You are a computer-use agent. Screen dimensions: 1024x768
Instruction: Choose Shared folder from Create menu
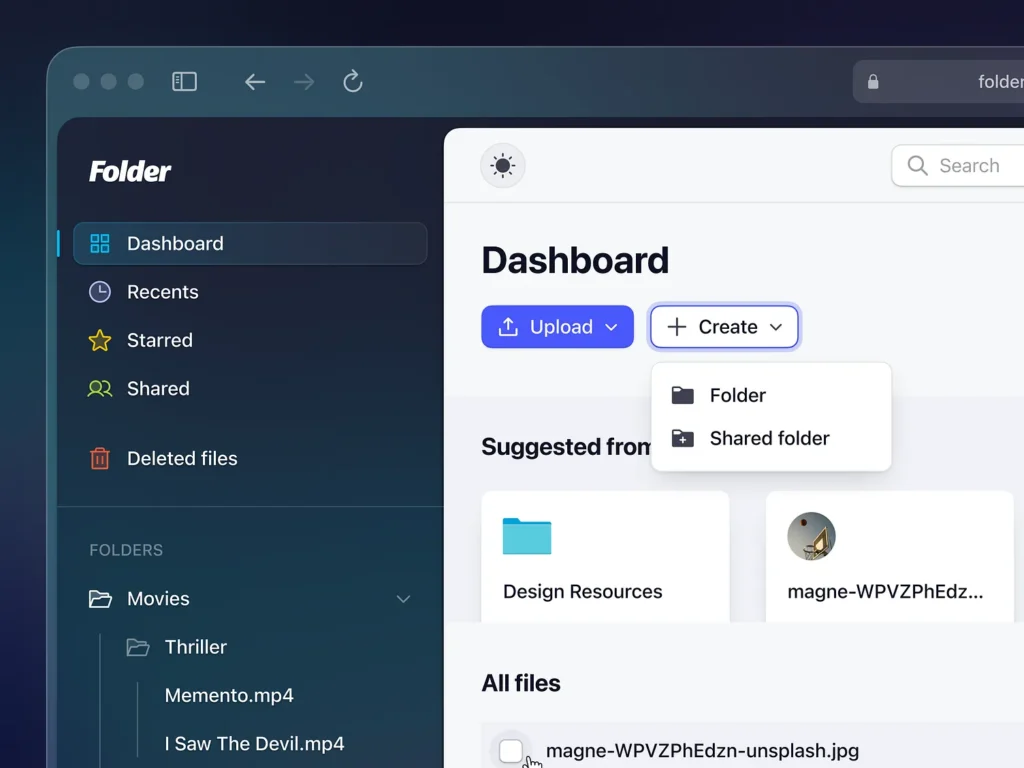pos(771,438)
